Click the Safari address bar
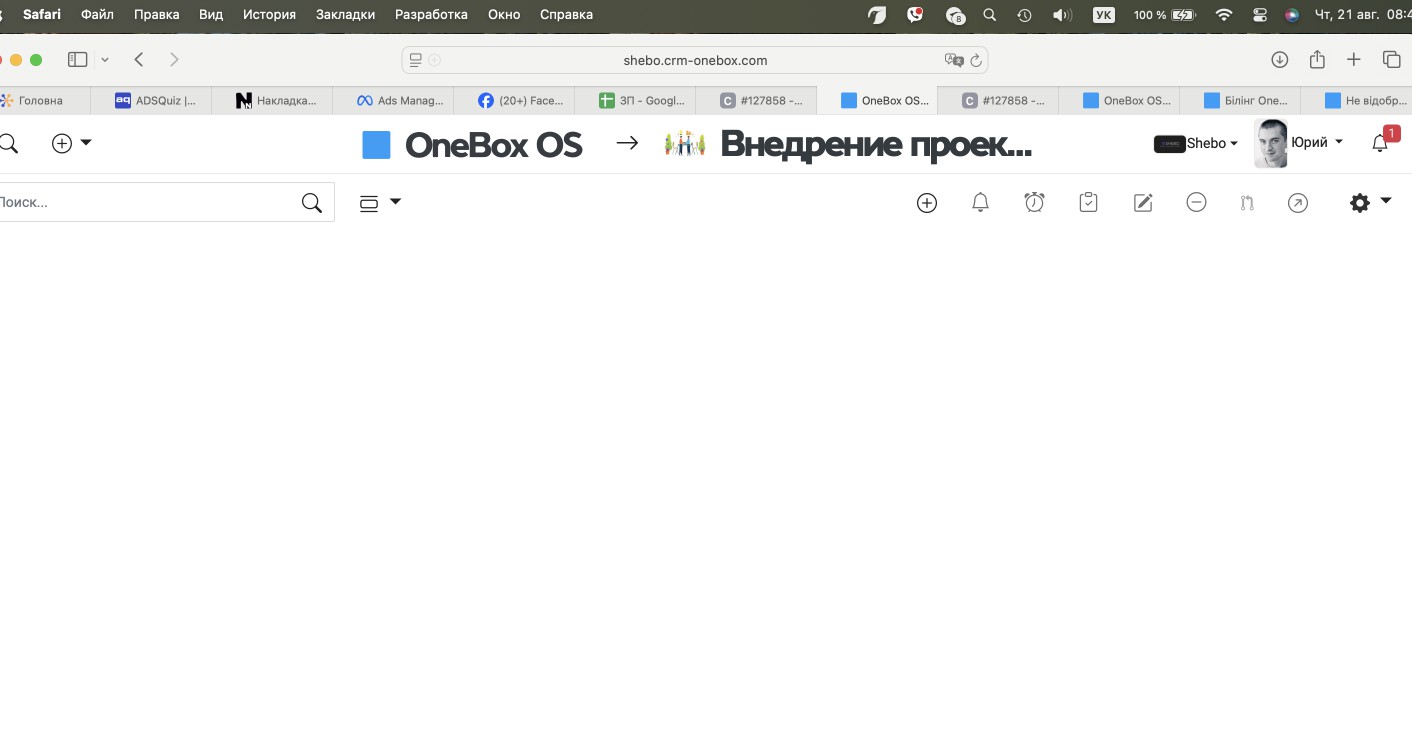The height and width of the screenshot is (748, 1412). point(695,60)
